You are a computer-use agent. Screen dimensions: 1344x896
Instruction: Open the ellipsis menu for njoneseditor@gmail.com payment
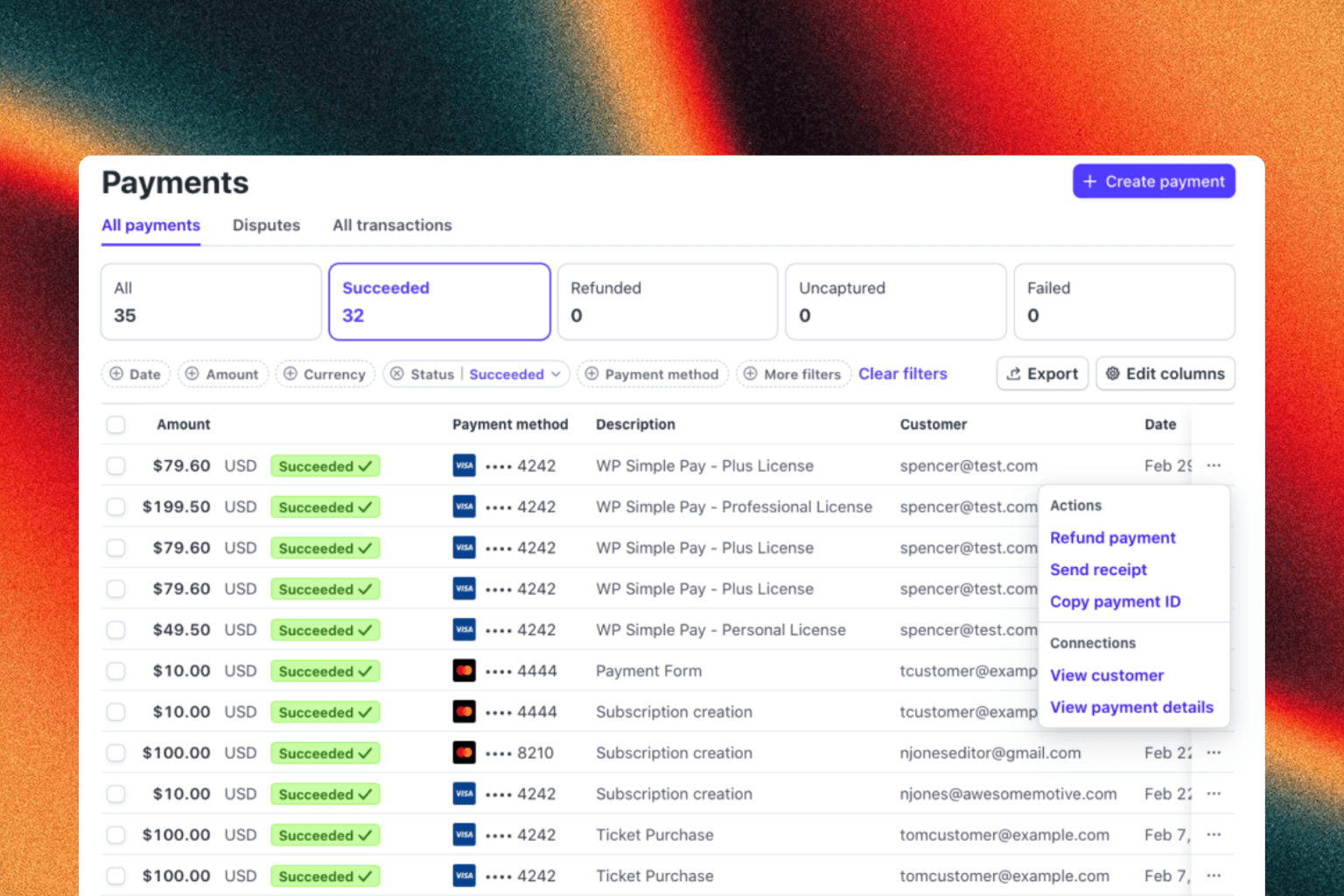(1214, 752)
